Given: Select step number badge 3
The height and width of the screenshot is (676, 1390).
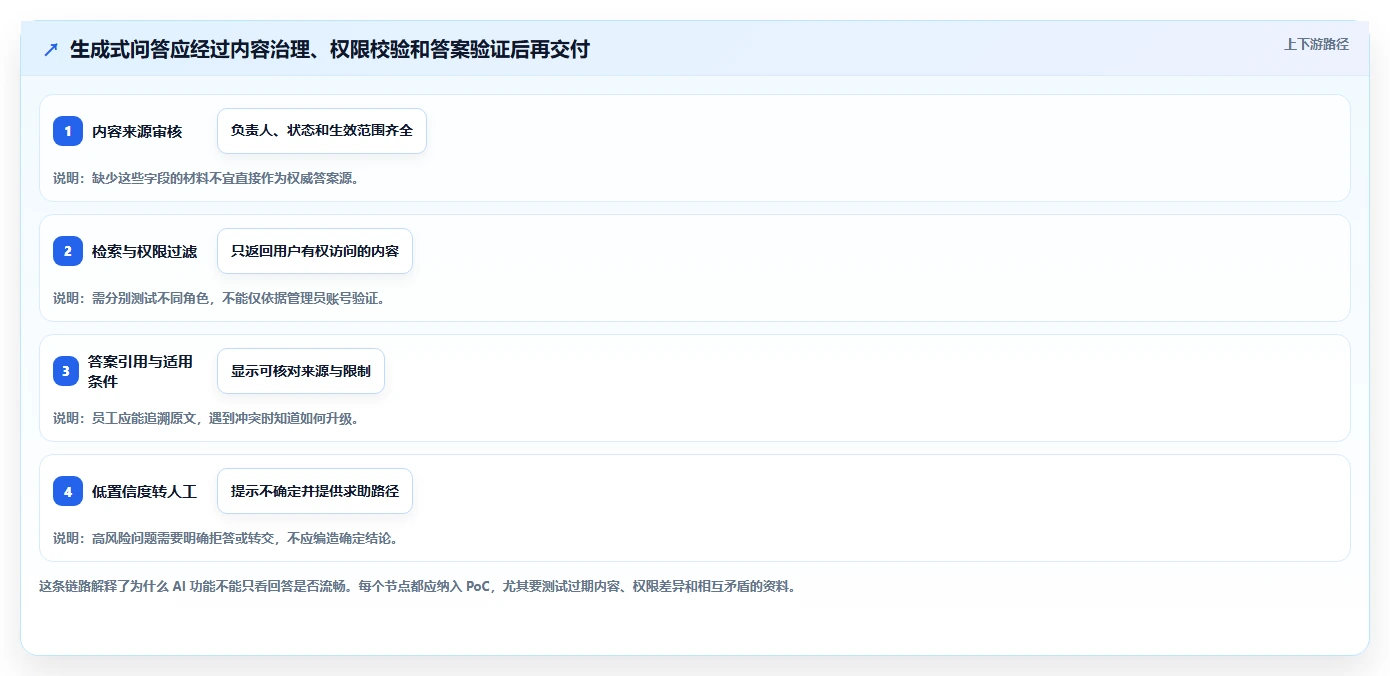Looking at the screenshot, I should tap(68, 371).
